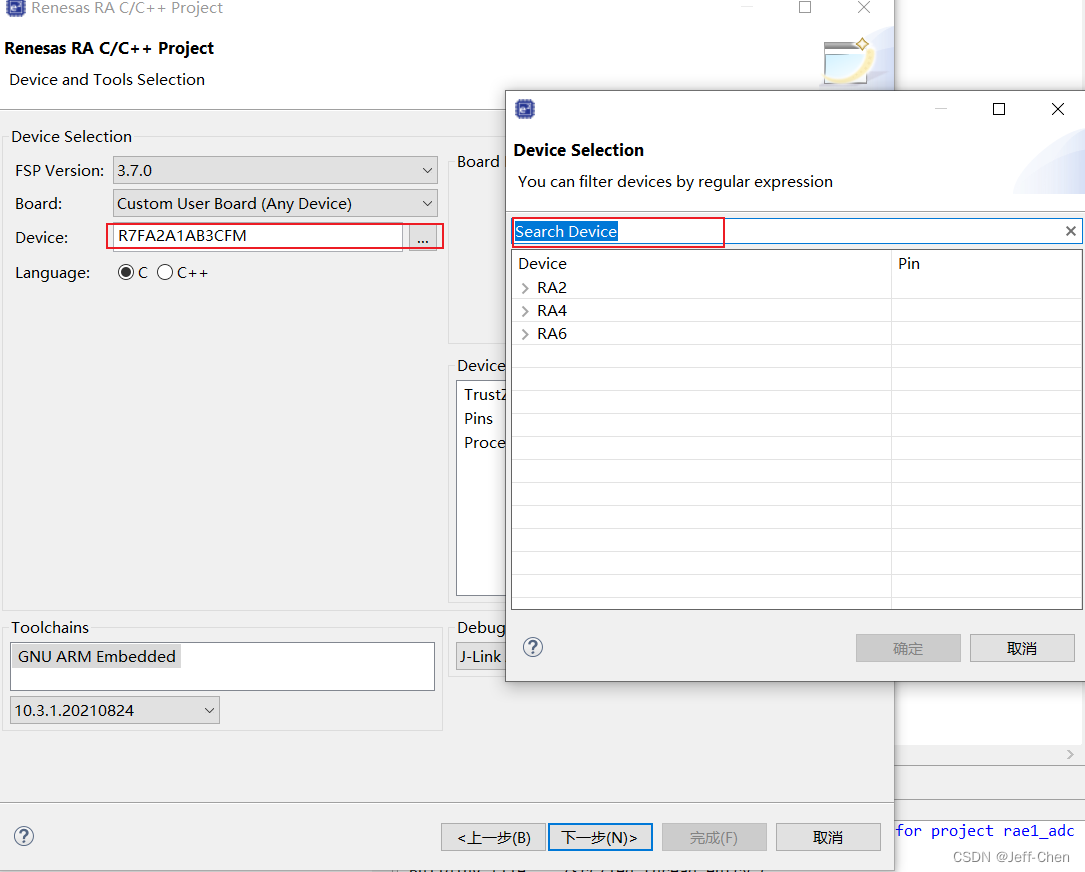Click the Pin column header
Image resolution: width=1085 pixels, height=872 pixels.
tap(986, 264)
